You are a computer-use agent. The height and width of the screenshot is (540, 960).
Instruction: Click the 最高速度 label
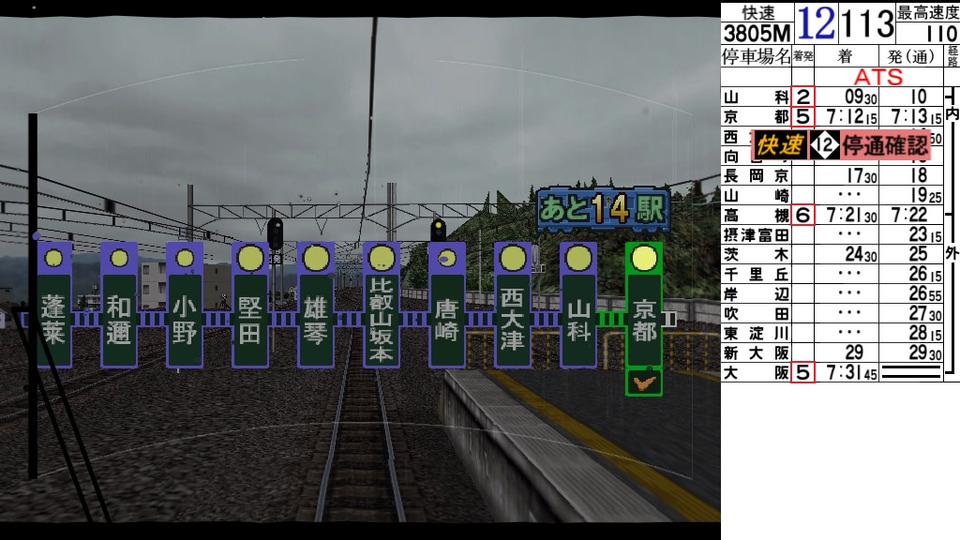(x=928, y=13)
